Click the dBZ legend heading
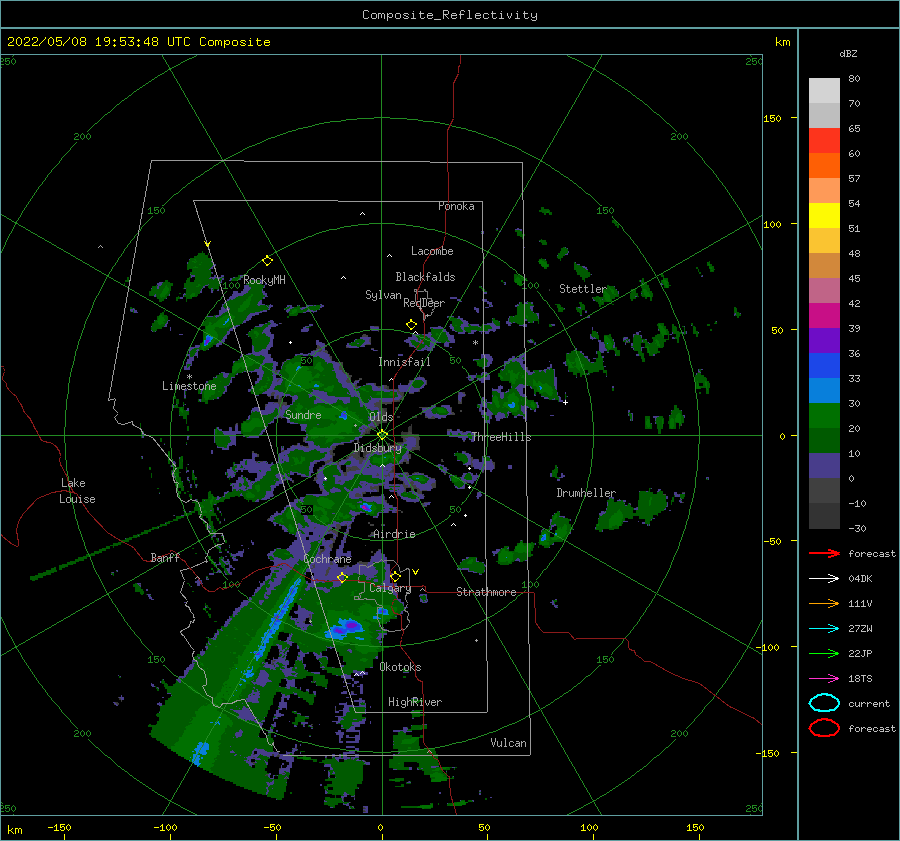 848,53
